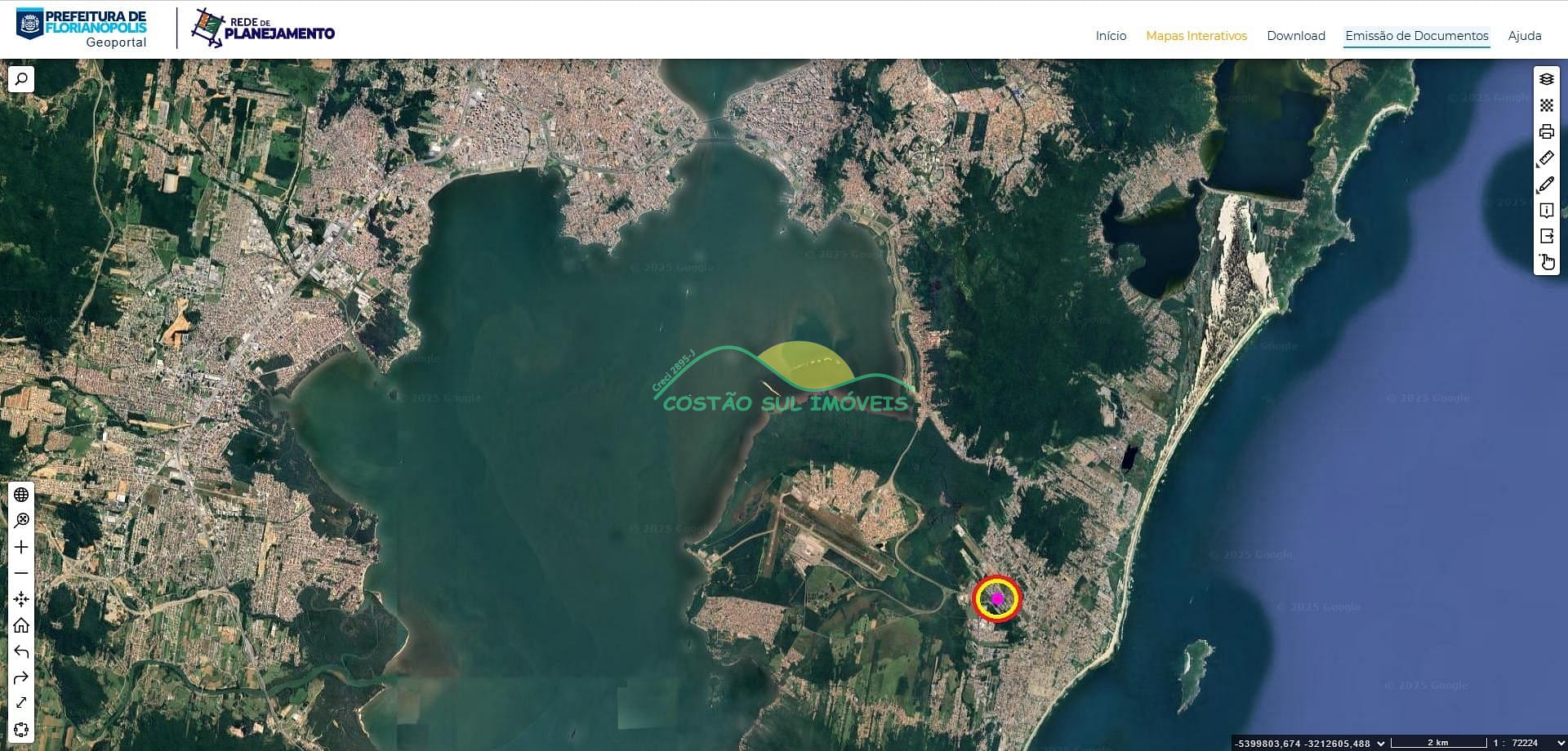The width and height of the screenshot is (1568, 751).
Task: Zoom out with the minus button
Action: (21, 573)
